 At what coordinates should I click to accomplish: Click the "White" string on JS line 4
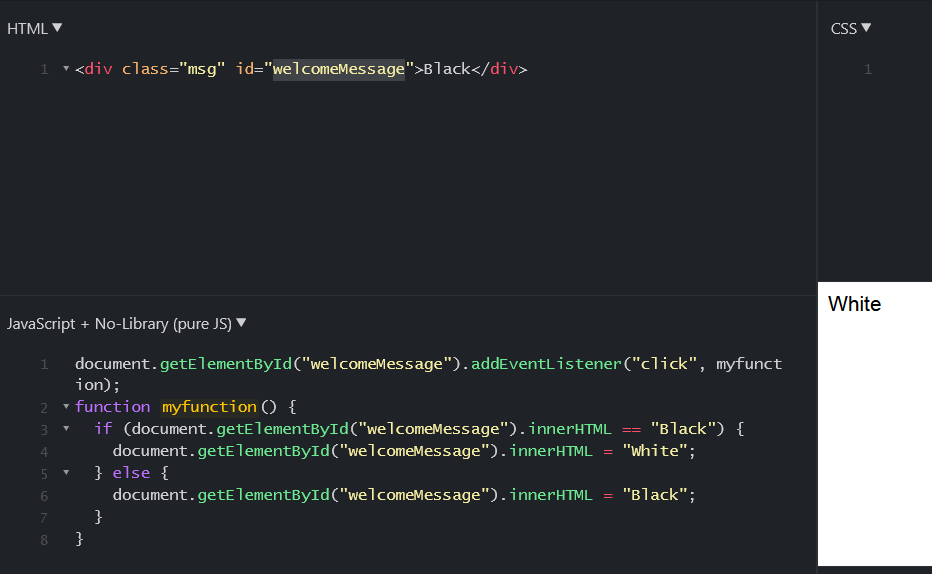654,450
